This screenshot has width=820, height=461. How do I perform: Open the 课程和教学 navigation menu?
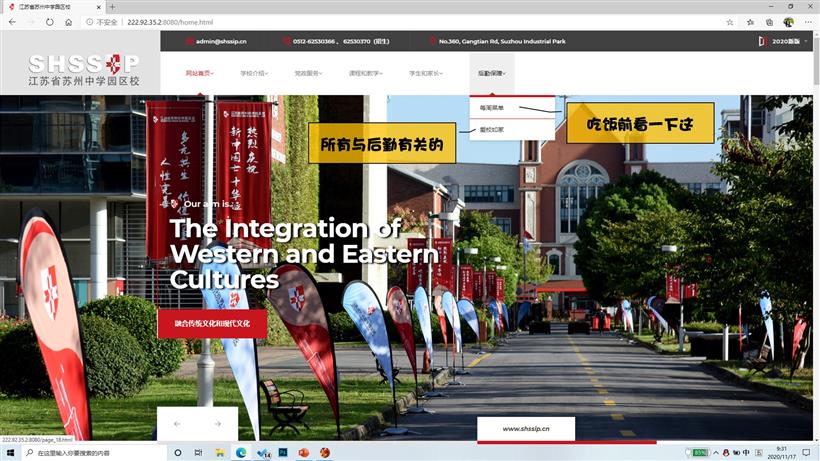click(366, 73)
